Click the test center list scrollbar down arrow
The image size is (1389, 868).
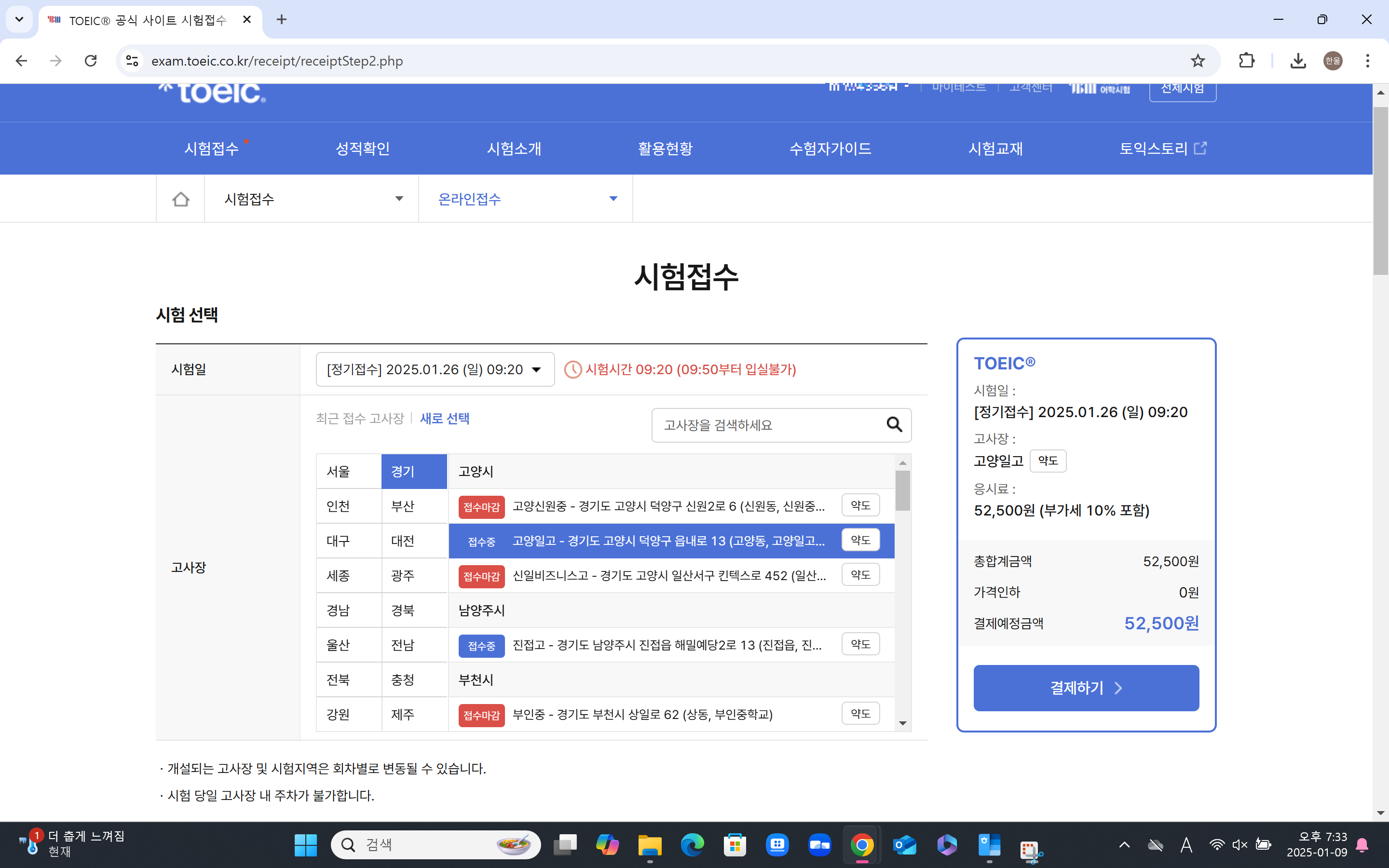point(902,723)
